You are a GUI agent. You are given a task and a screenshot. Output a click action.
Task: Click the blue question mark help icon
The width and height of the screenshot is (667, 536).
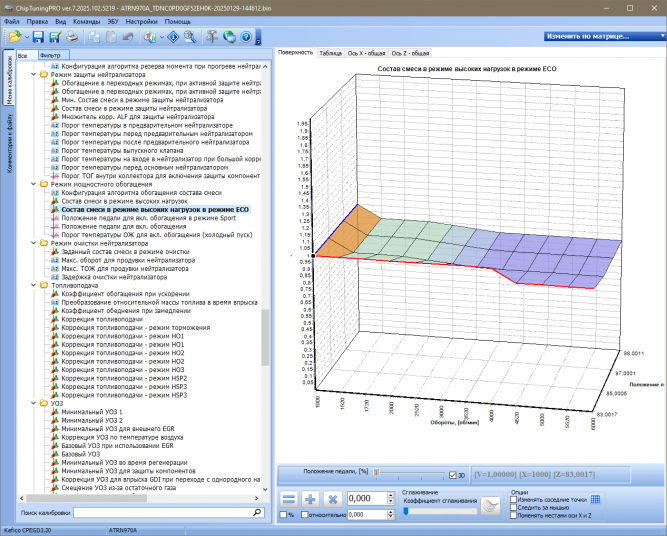point(246,37)
